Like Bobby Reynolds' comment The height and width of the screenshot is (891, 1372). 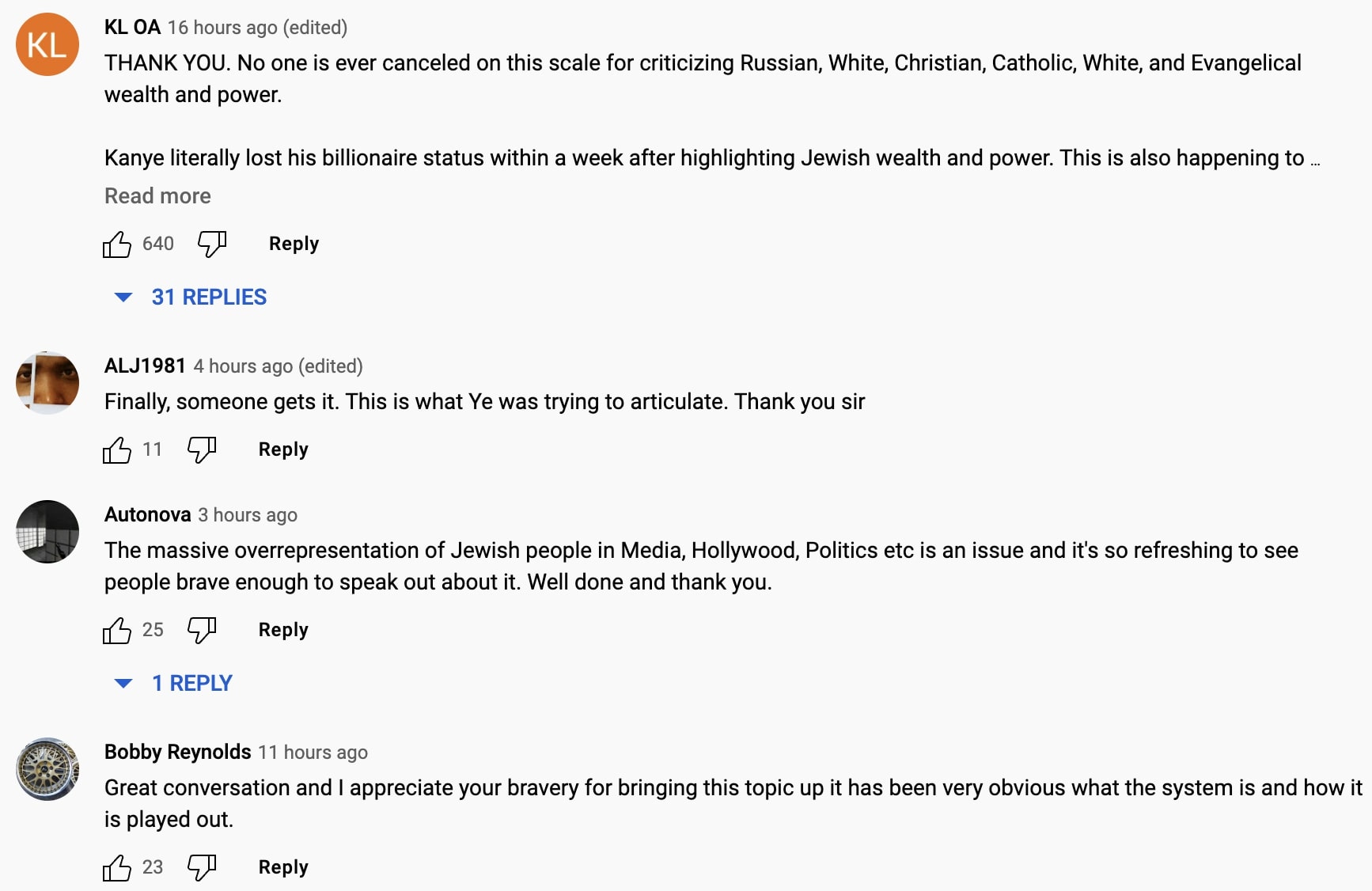[117, 868]
